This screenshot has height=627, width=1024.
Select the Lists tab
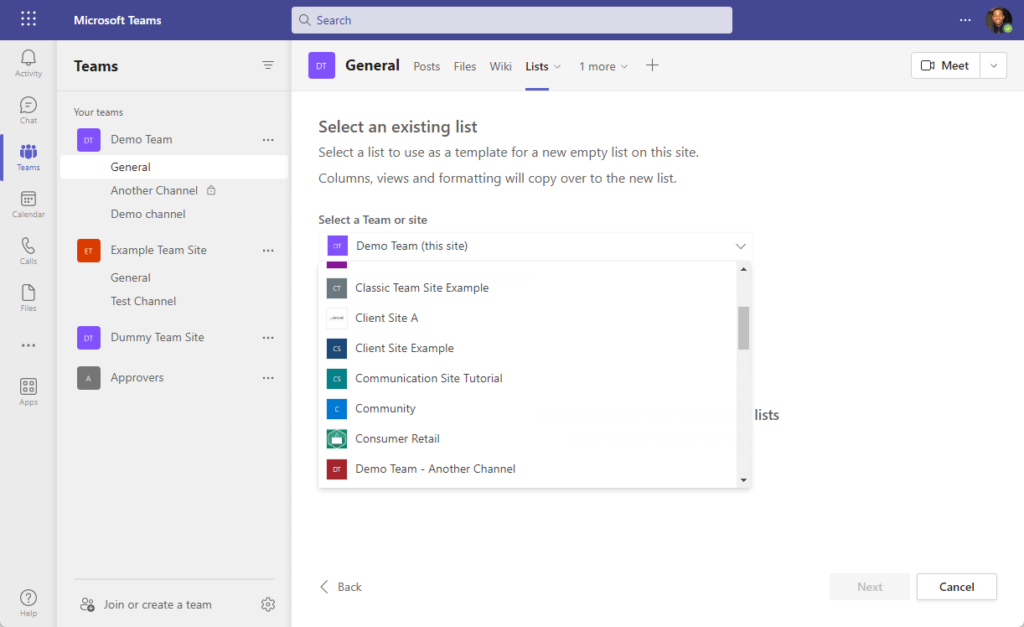coord(537,67)
